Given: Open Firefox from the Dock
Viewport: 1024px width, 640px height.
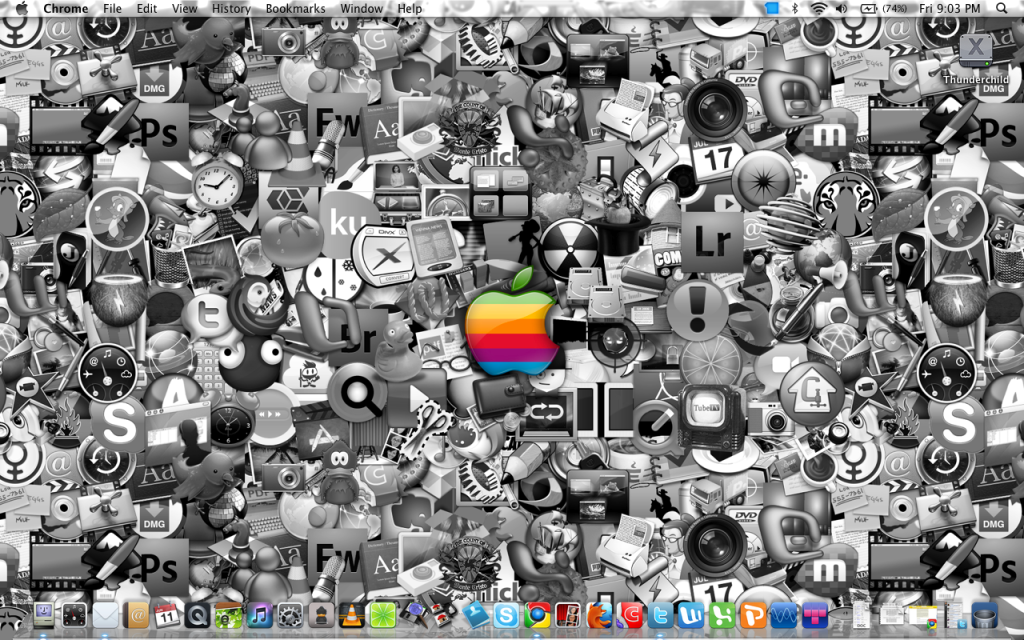Looking at the screenshot, I should 599,616.
